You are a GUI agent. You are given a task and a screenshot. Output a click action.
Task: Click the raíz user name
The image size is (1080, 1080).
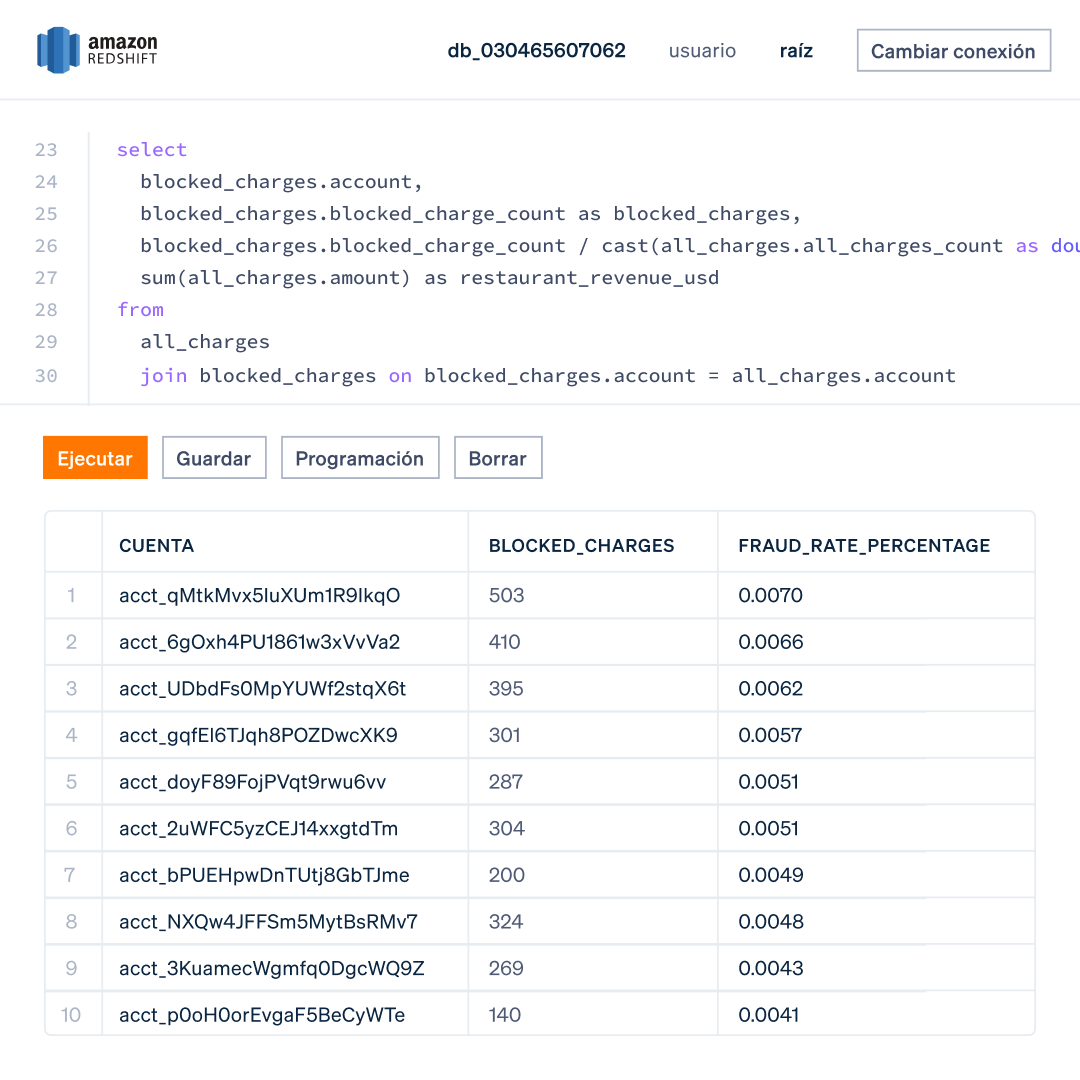pos(796,50)
